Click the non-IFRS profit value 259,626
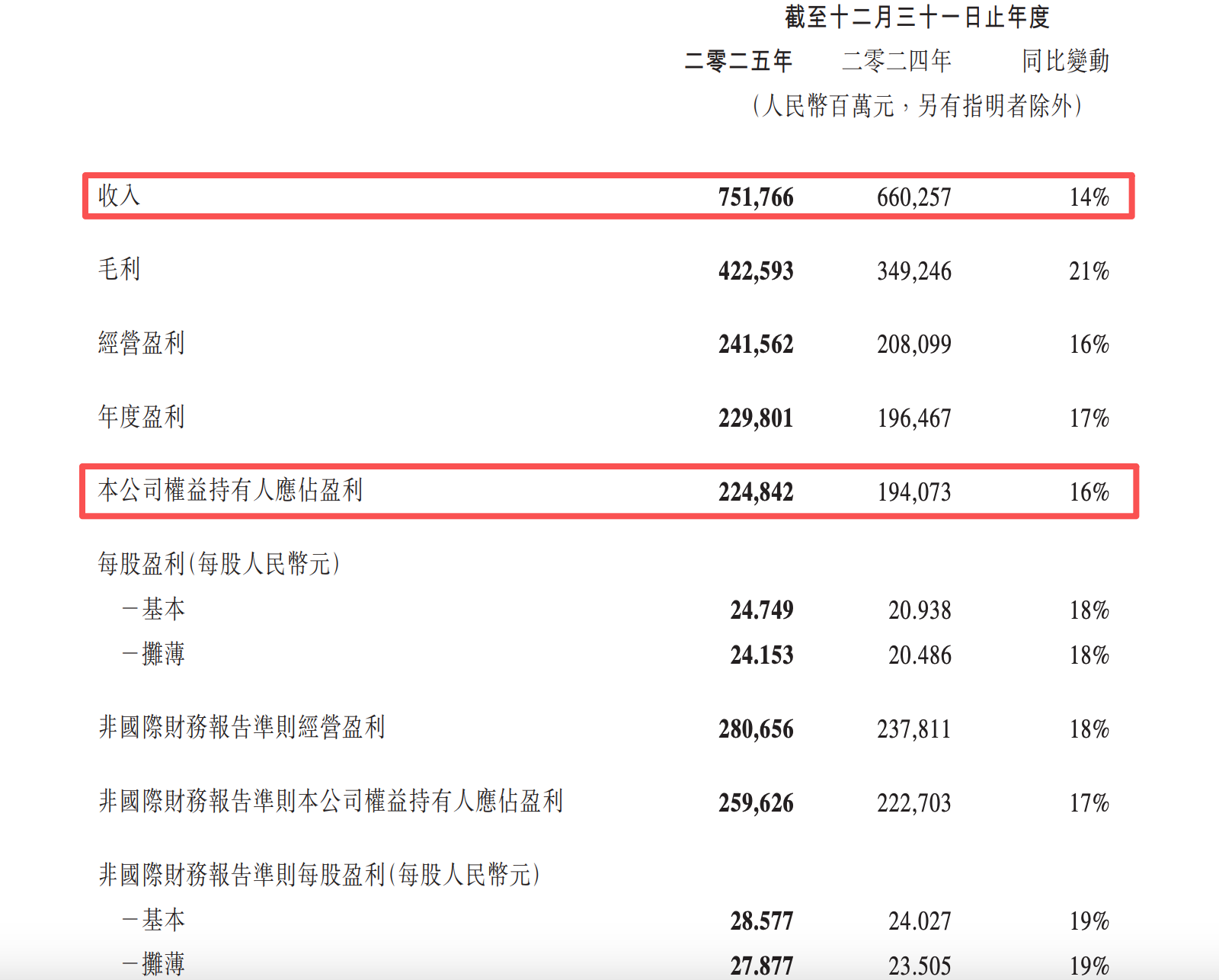 click(756, 803)
